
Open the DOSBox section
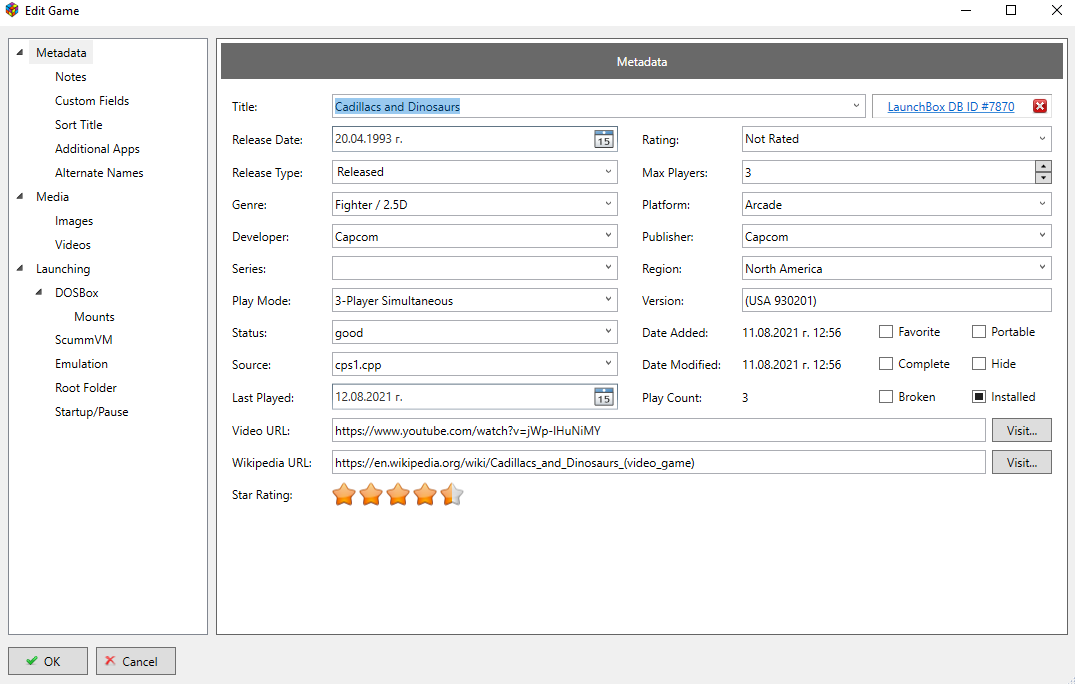point(77,293)
